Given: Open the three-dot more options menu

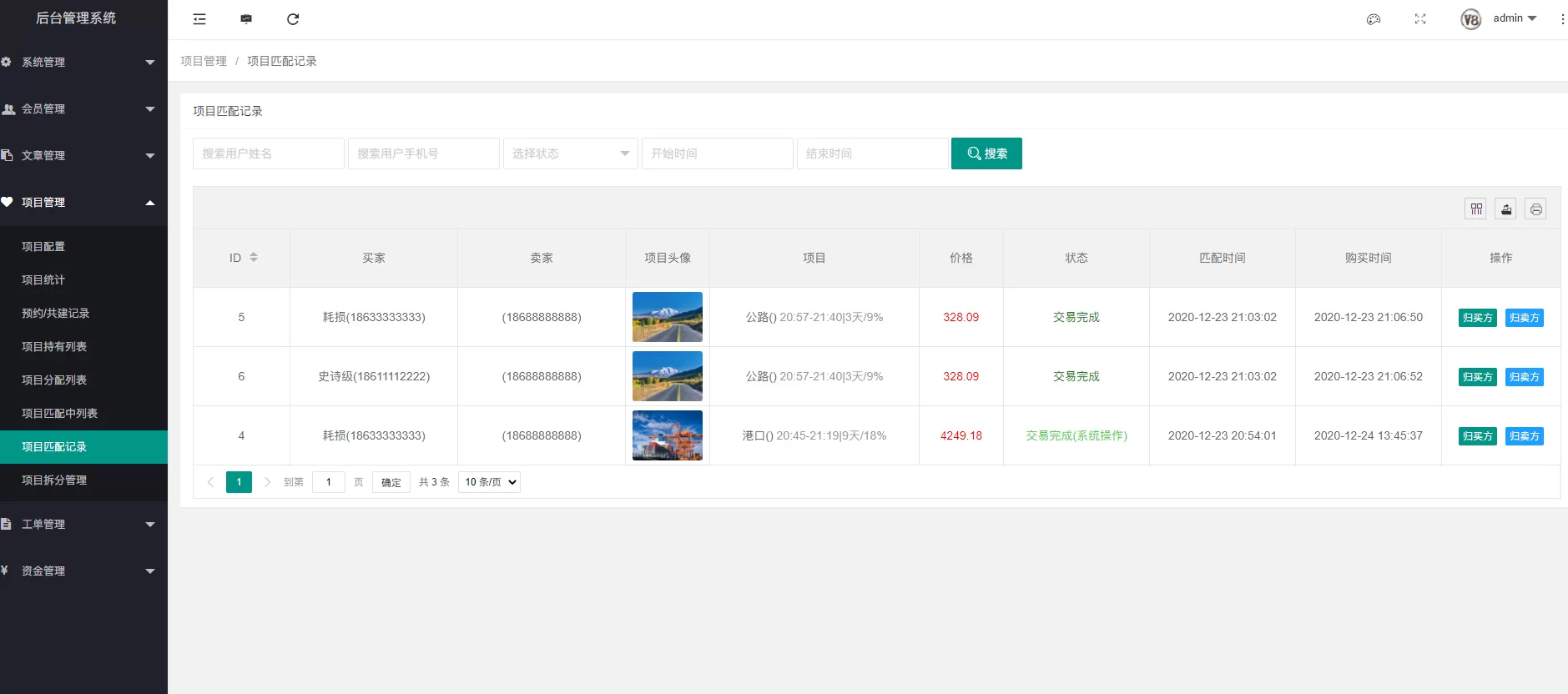Looking at the screenshot, I should point(1562,19).
